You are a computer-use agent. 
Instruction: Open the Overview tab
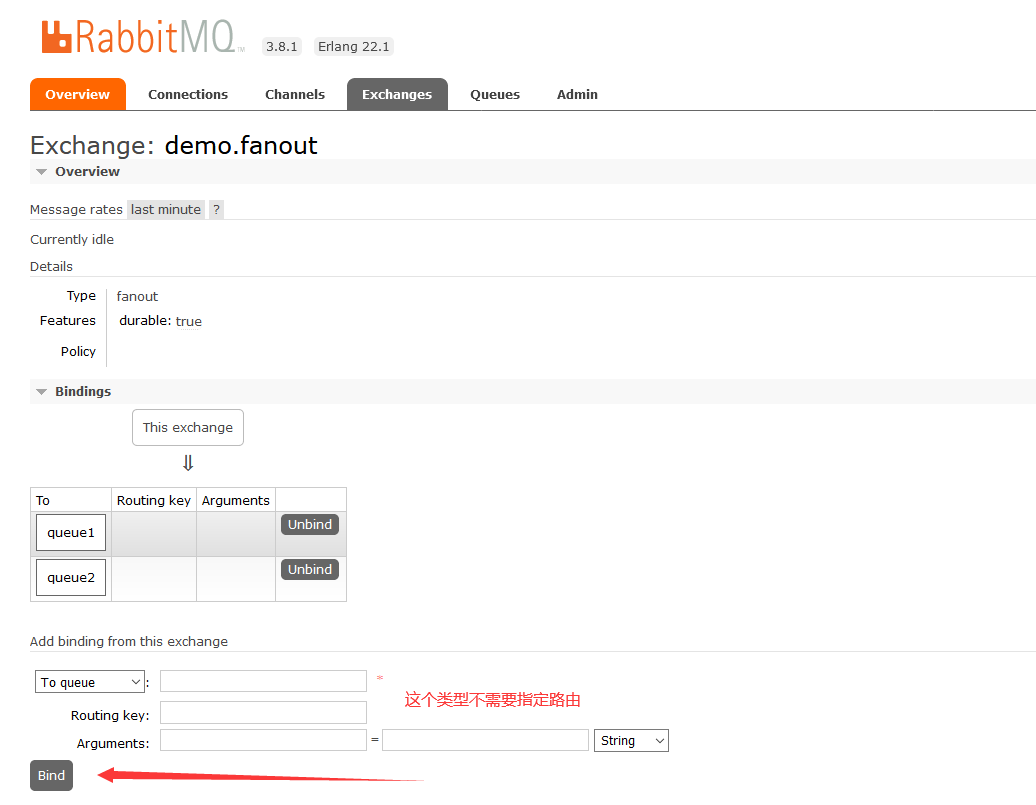(x=77, y=95)
